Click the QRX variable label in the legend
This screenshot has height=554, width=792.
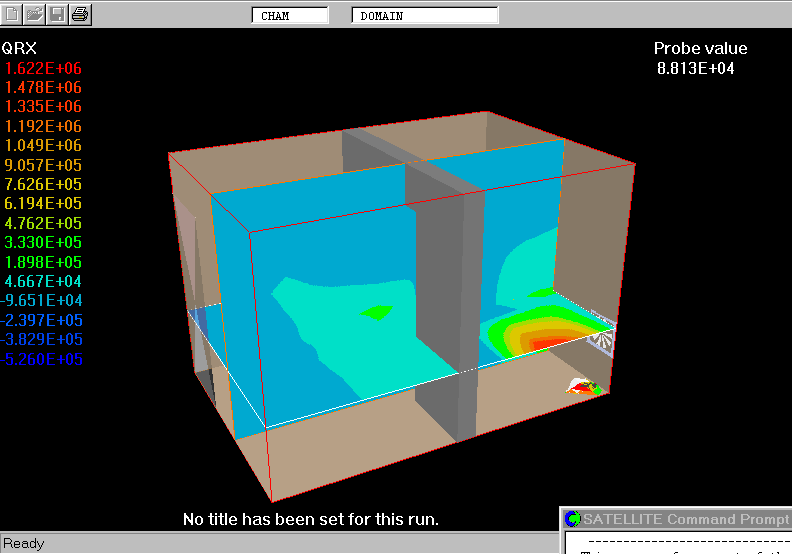pos(20,48)
